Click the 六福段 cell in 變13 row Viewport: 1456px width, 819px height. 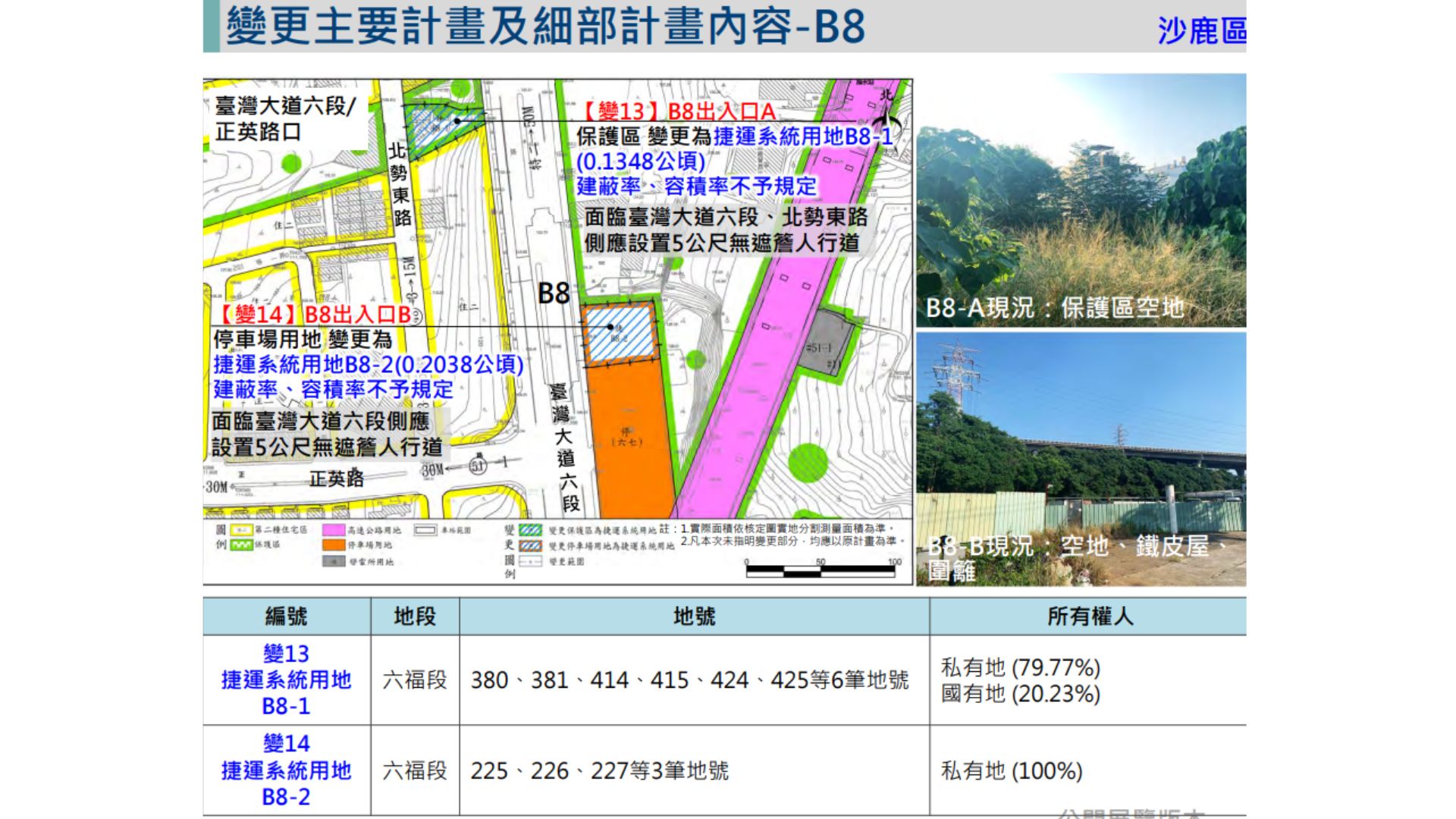coord(415,679)
